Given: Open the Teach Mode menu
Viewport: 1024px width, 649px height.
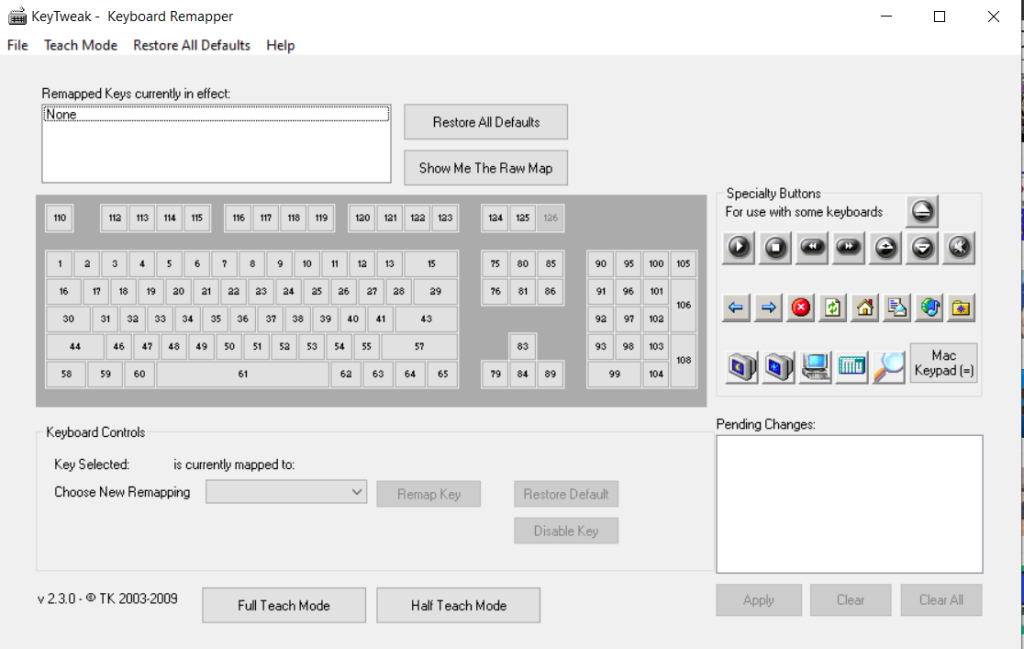Looking at the screenshot, I should pyautogui.click(x=80, y=45).
